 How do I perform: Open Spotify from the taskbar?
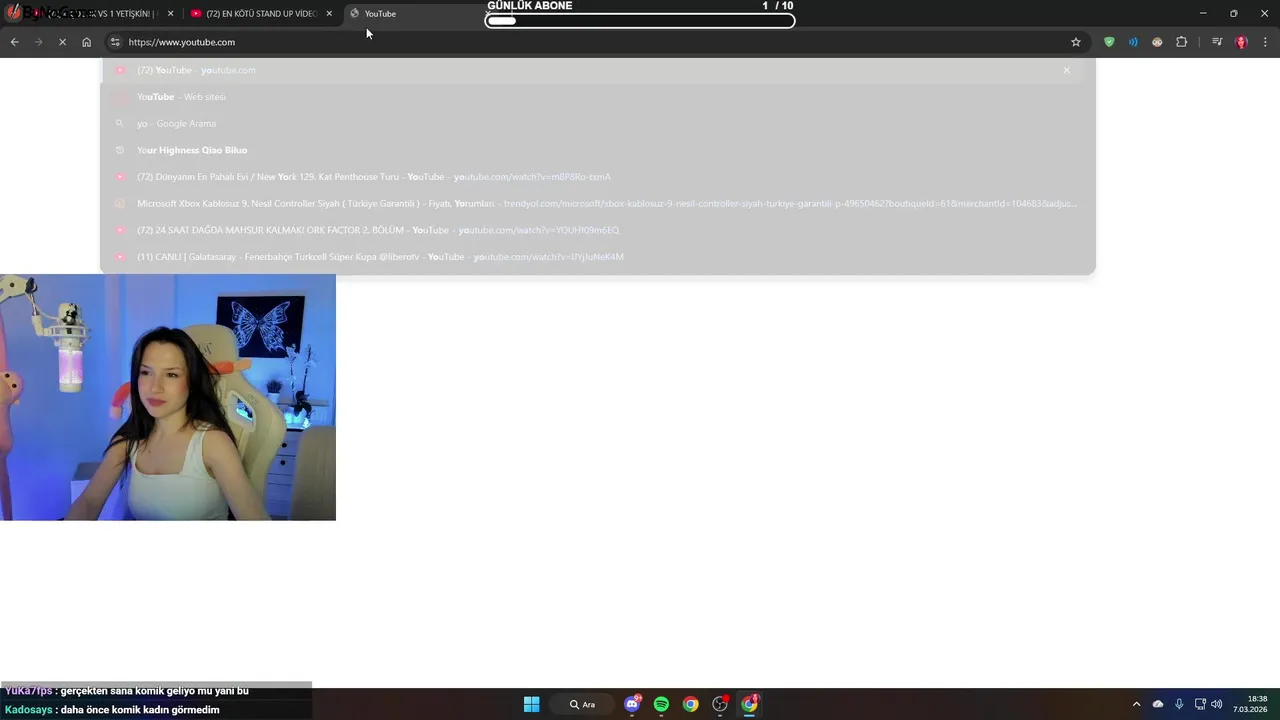pos(661,704)
